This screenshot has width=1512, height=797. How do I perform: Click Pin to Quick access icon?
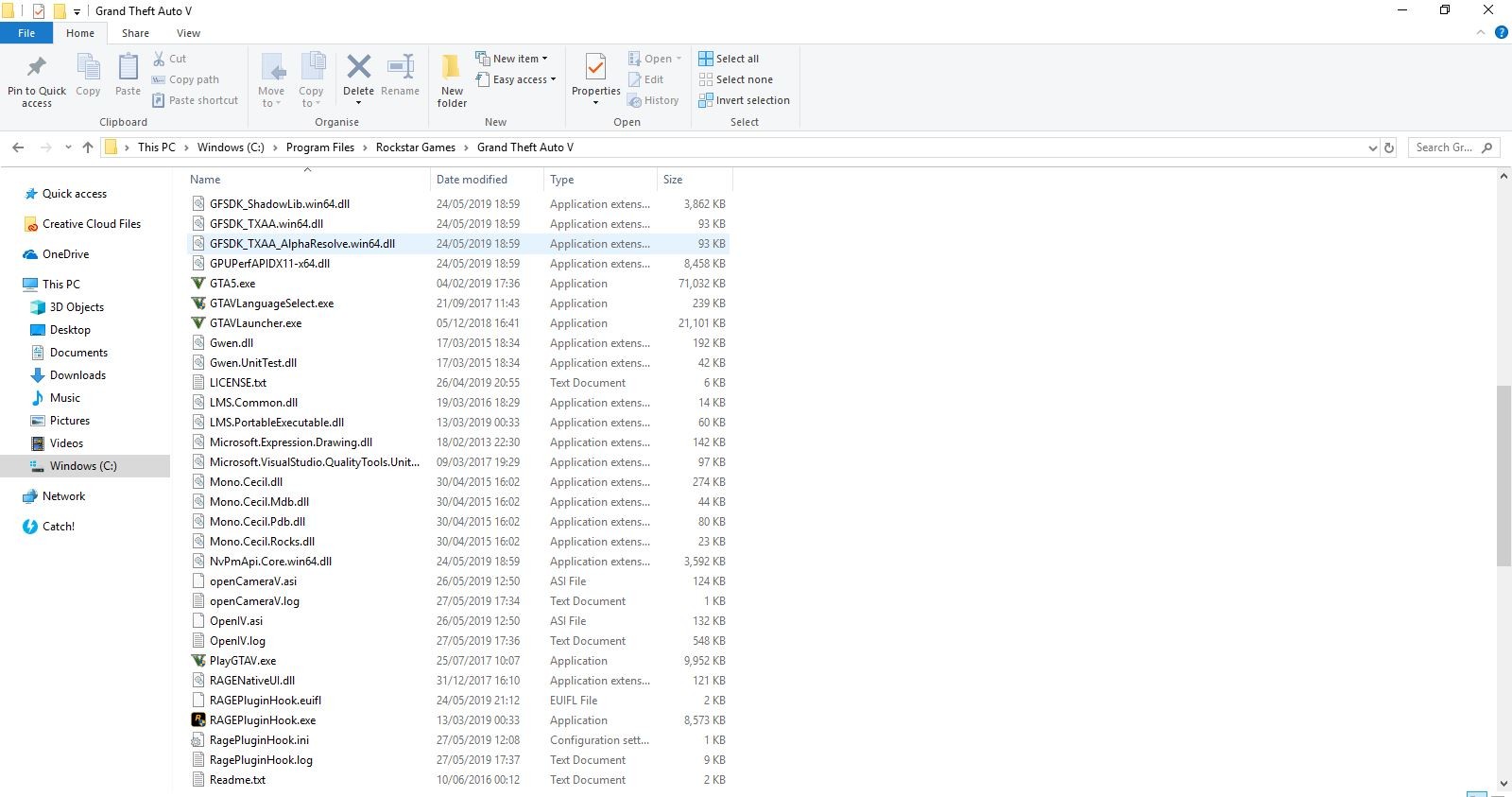37,68
